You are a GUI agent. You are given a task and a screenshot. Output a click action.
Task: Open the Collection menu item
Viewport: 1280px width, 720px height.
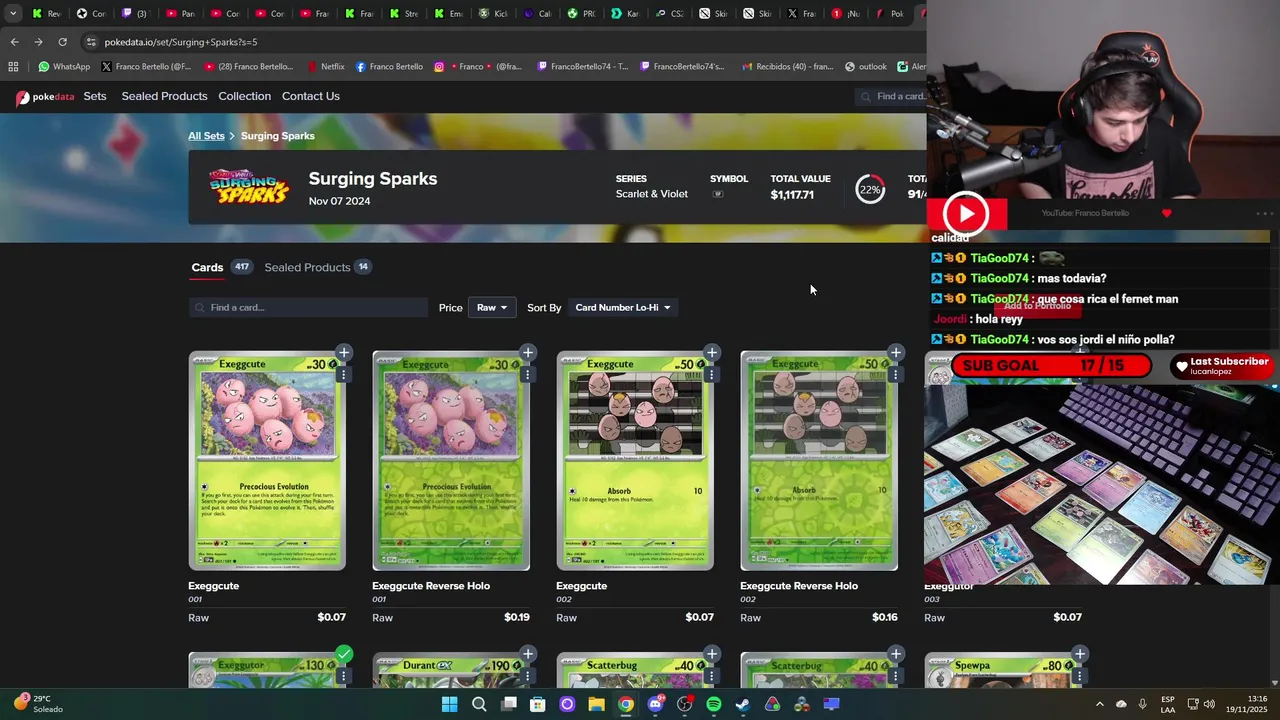(244, 96)
